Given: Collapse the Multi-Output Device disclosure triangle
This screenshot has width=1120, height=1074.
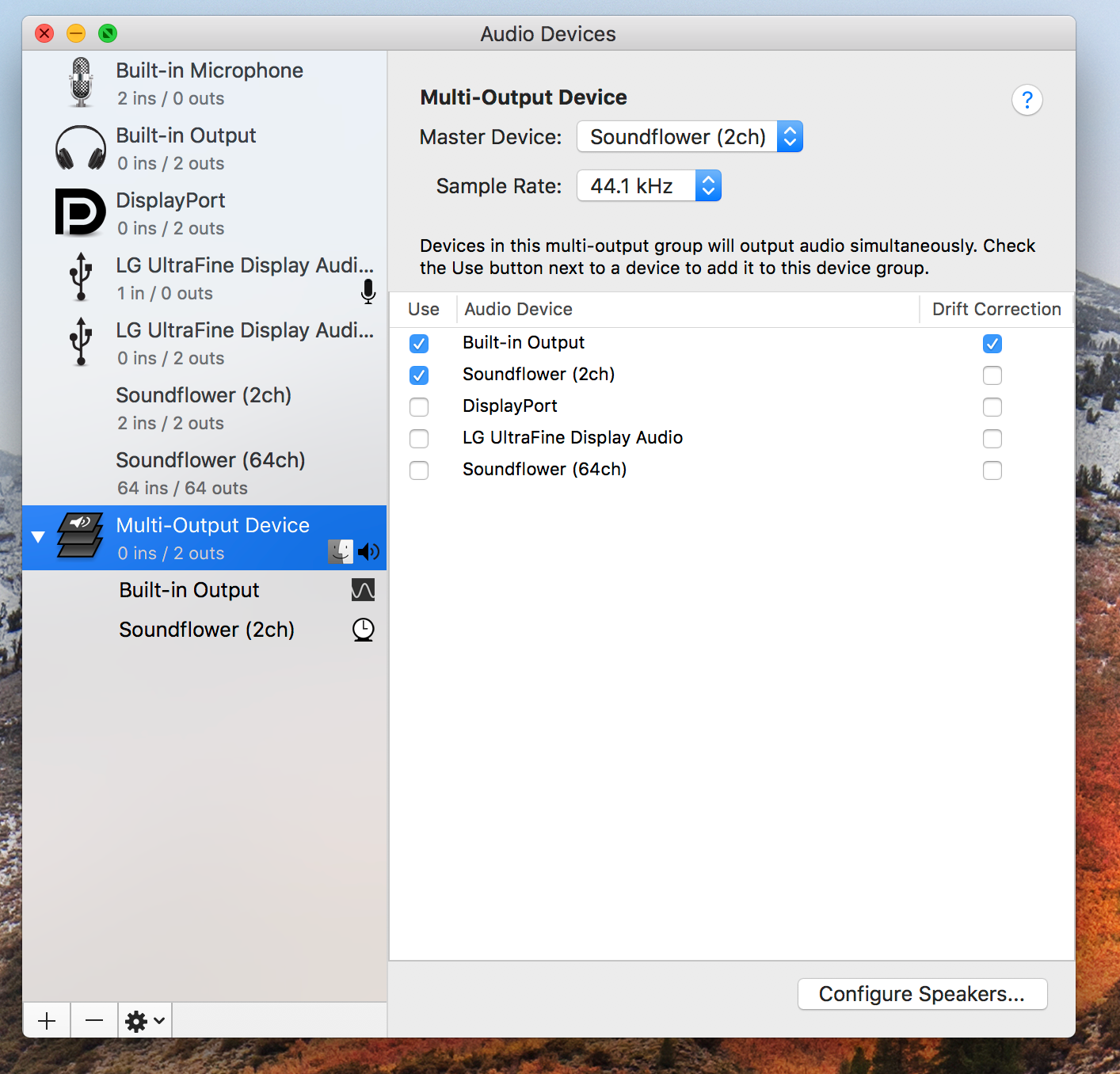Looking at the screenshot, I should 38,537.
